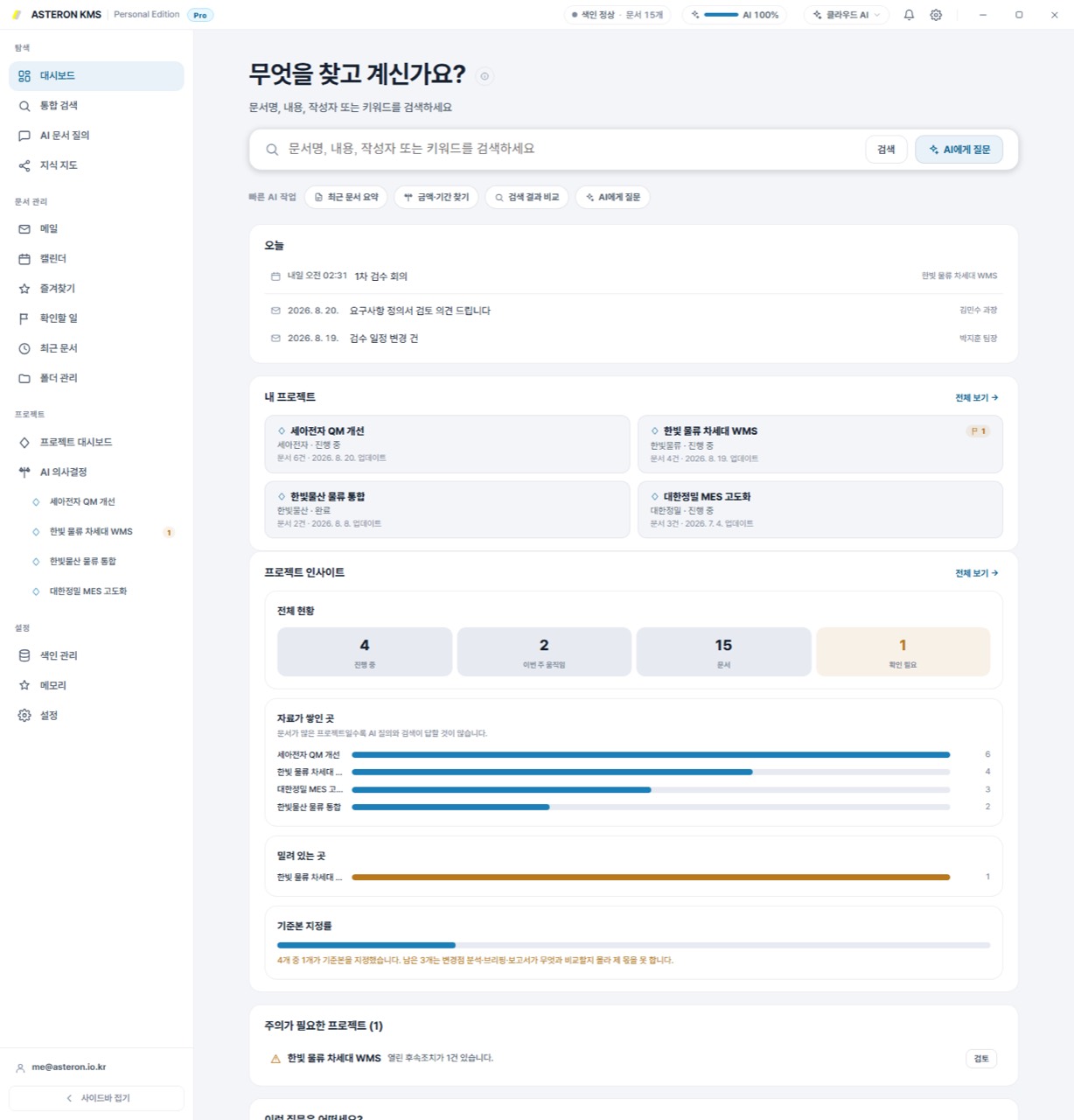
Task: Run 최근 문서 요약 quick action
Action: coord(346,198)
